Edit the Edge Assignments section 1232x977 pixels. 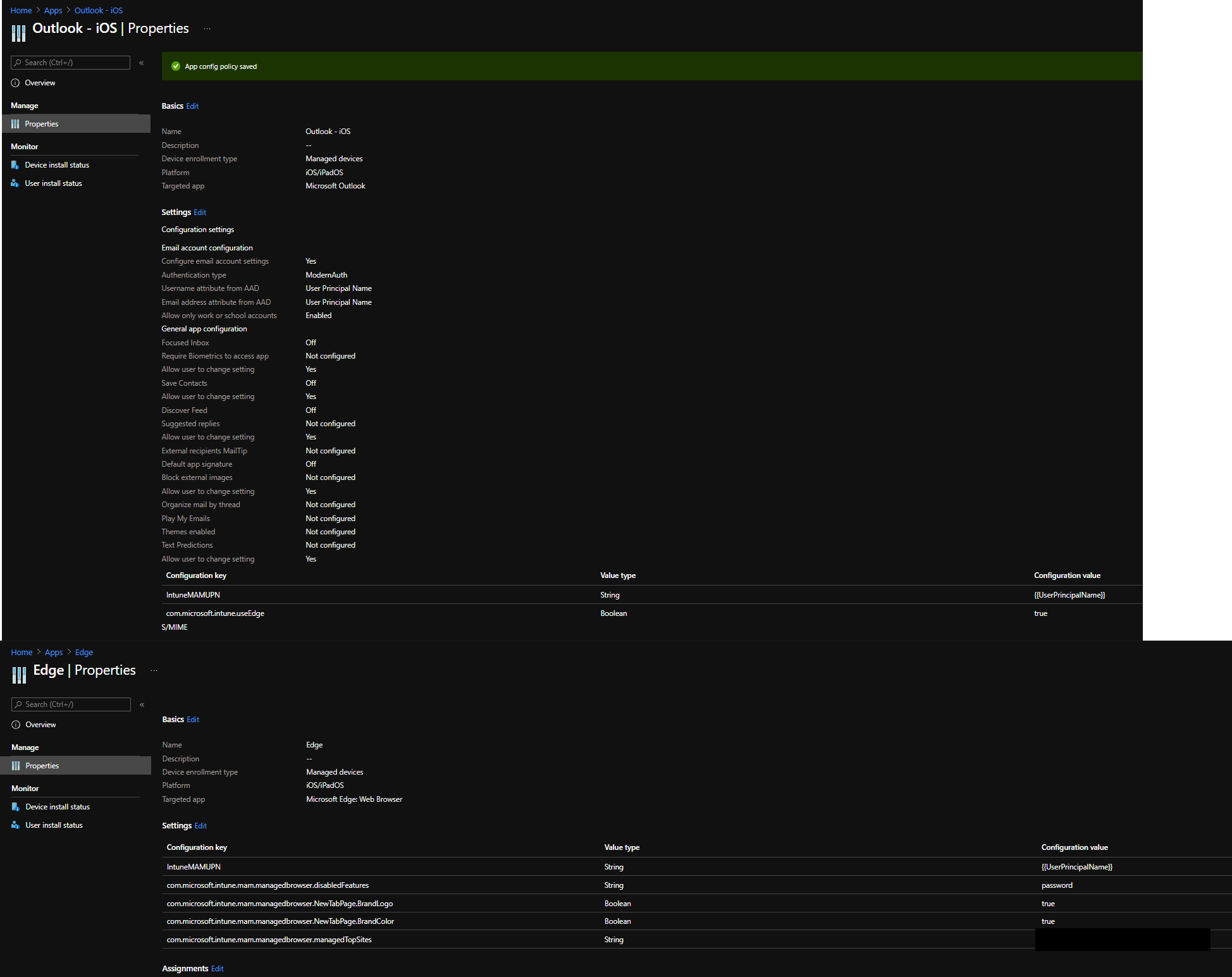point(217,969)
